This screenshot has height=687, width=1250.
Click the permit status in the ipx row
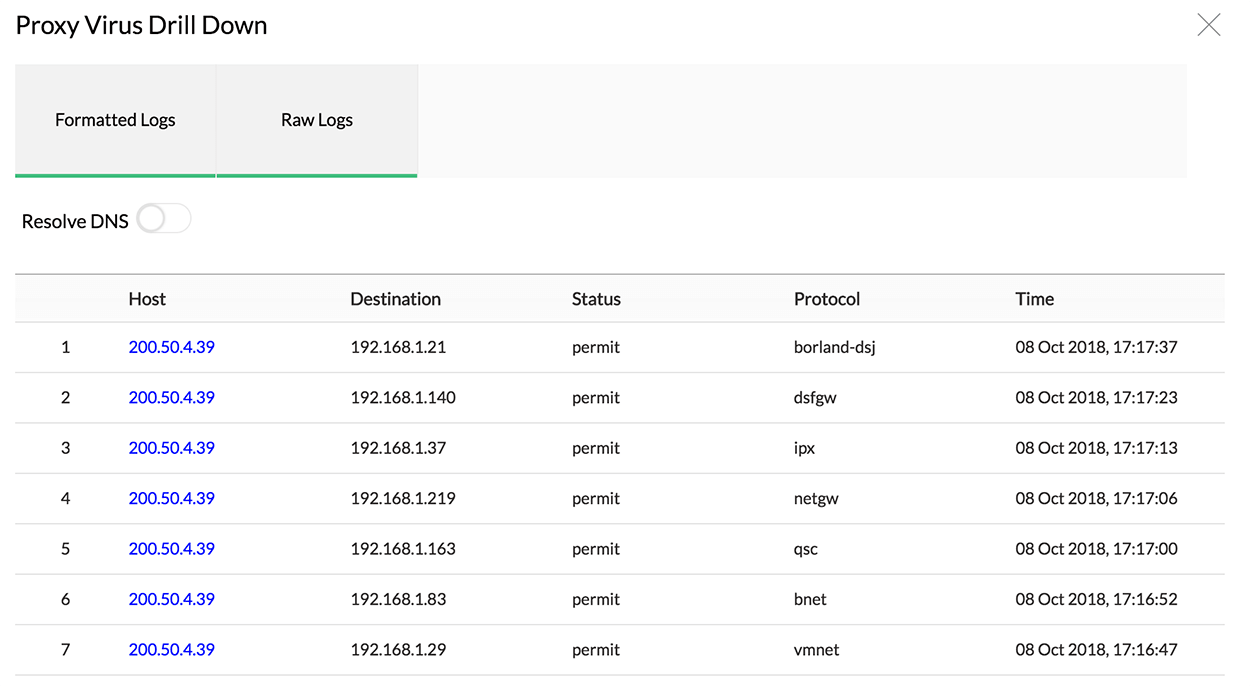(596, 448)
